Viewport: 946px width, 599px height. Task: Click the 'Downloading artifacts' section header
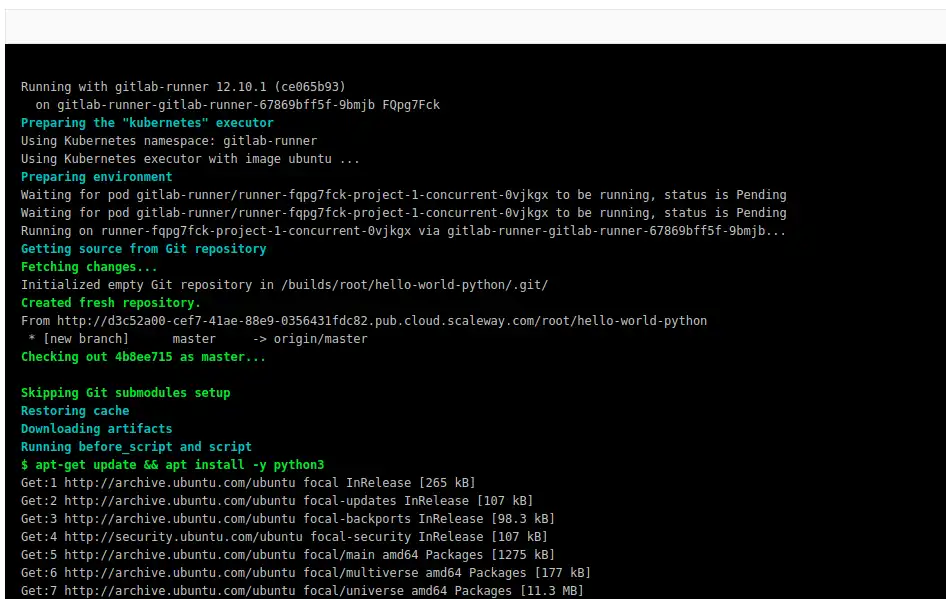97,429
